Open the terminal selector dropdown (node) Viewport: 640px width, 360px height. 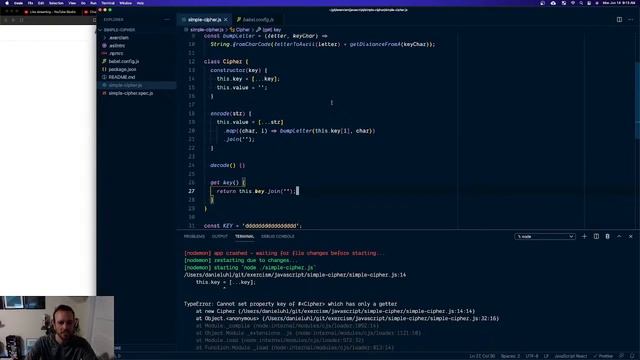pos(545,236)
